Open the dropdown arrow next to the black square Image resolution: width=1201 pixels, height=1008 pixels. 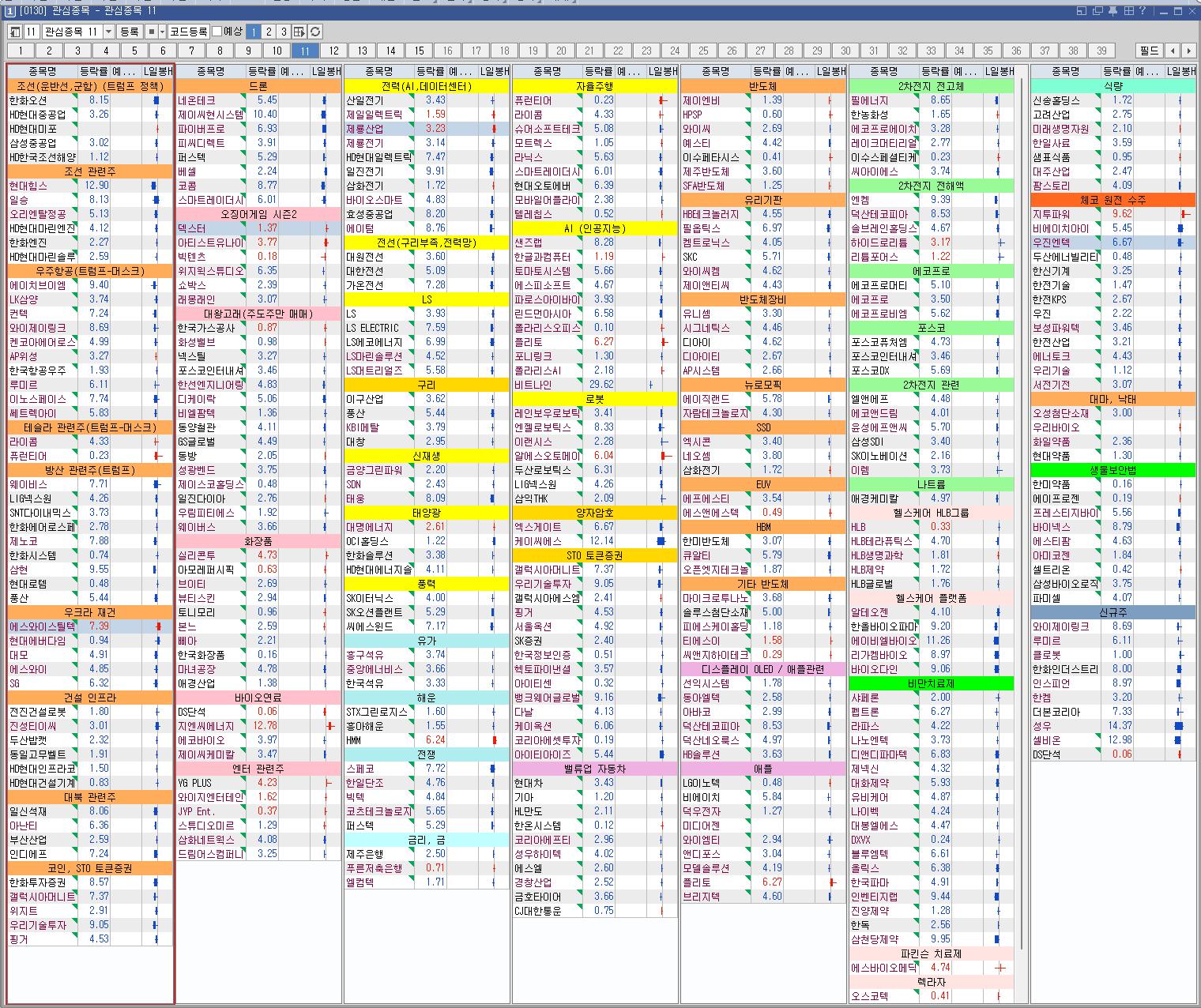162,32
